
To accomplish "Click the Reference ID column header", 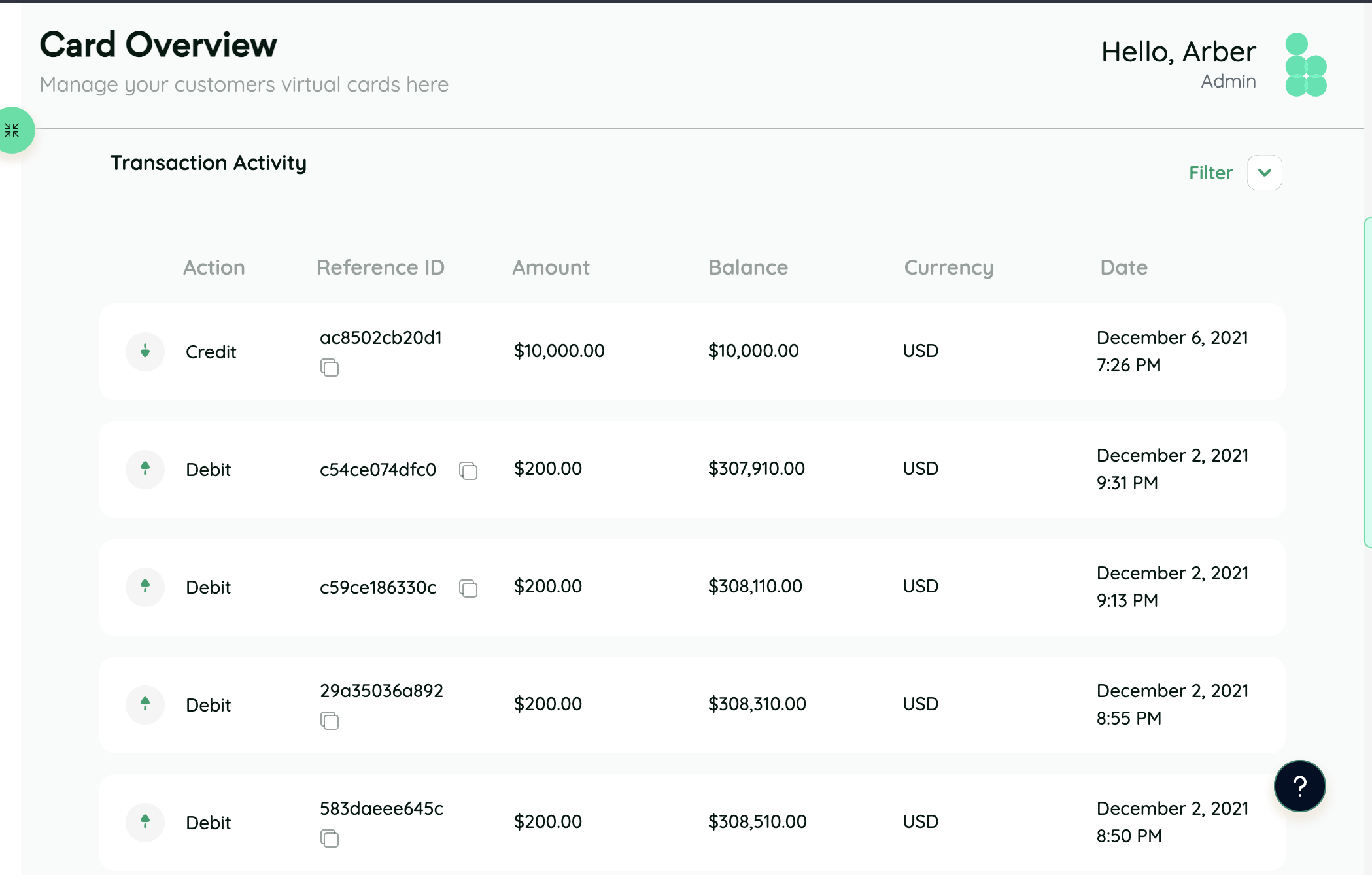I will point(380,267).
